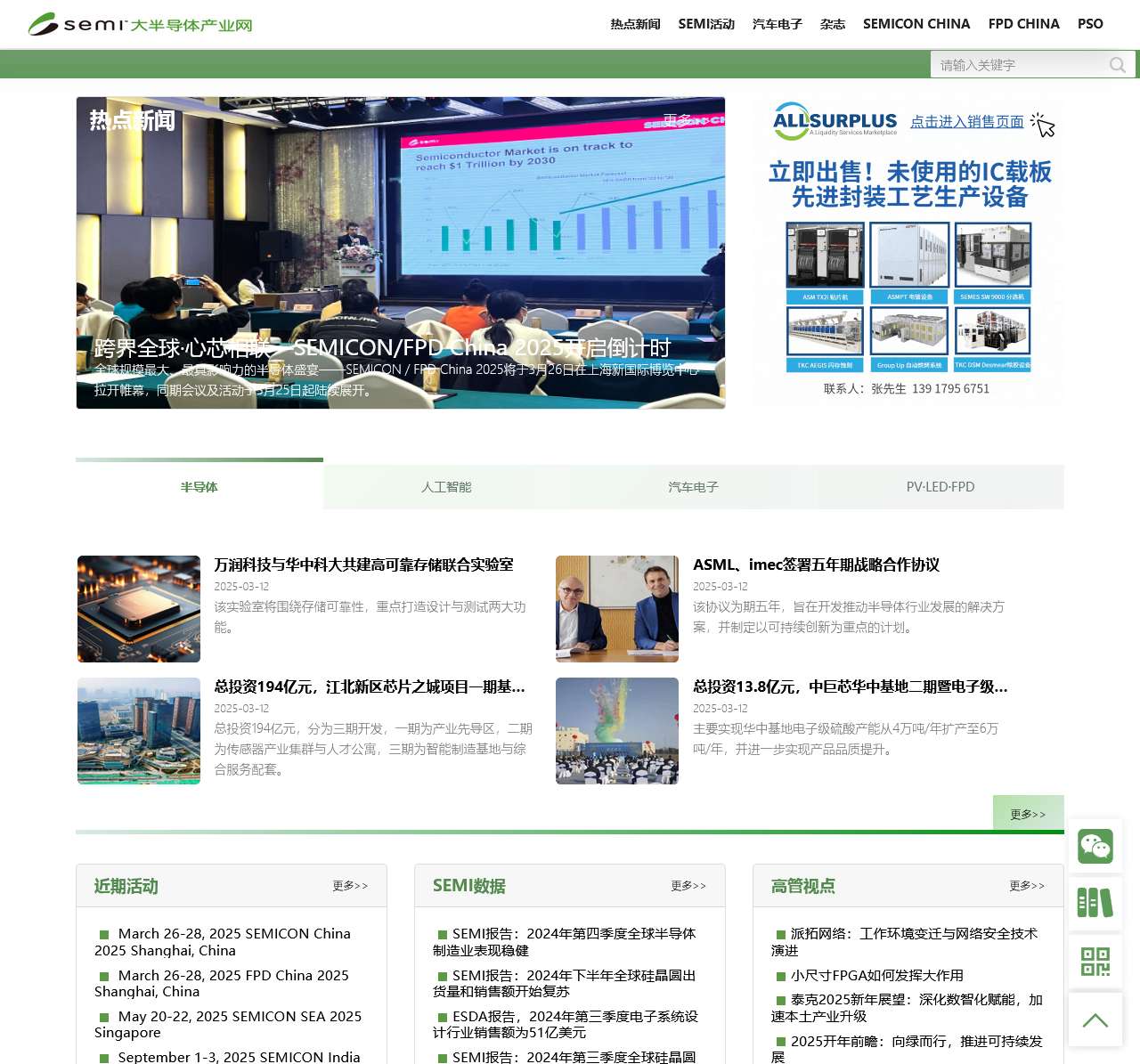Click the two-men thumbnail of ASML article
Screen dimensions: 1140x1064
click(x=617, y=609)
